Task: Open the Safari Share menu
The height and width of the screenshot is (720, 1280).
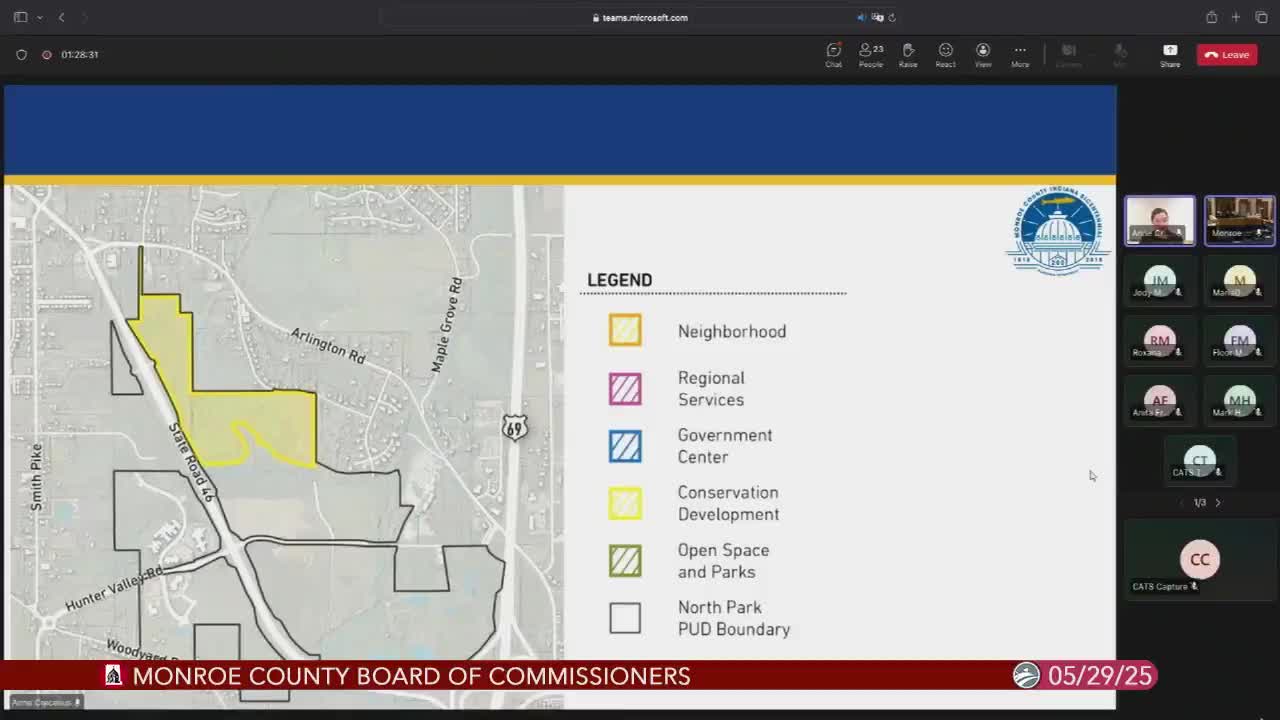Action: tap(1211, 17)
